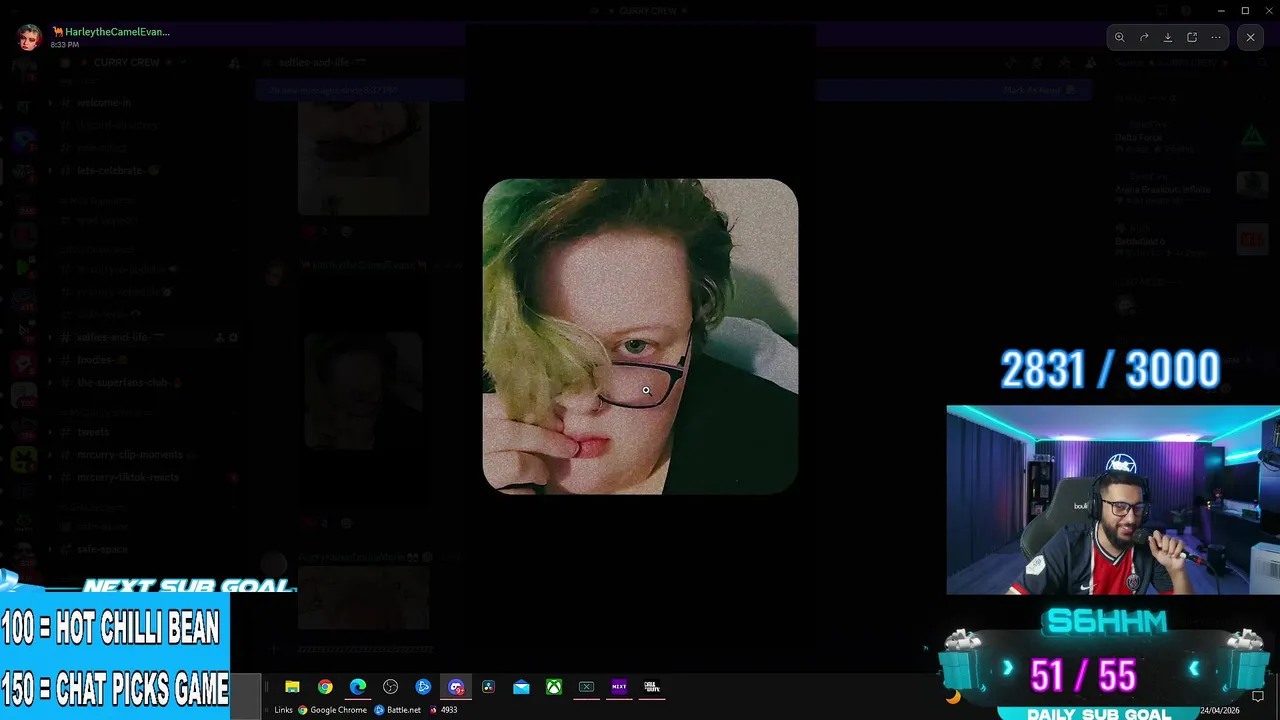Open the Xbox app taskbar icon

(x=553, y=687)
